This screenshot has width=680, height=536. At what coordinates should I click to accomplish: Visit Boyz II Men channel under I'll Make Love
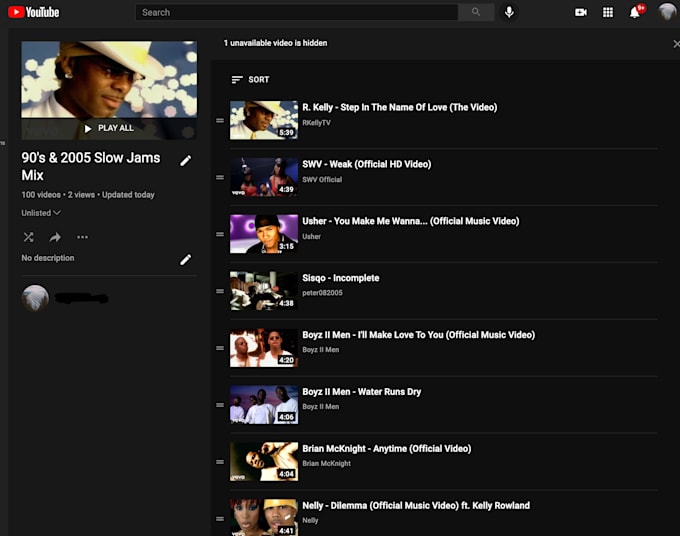point(320,350)
